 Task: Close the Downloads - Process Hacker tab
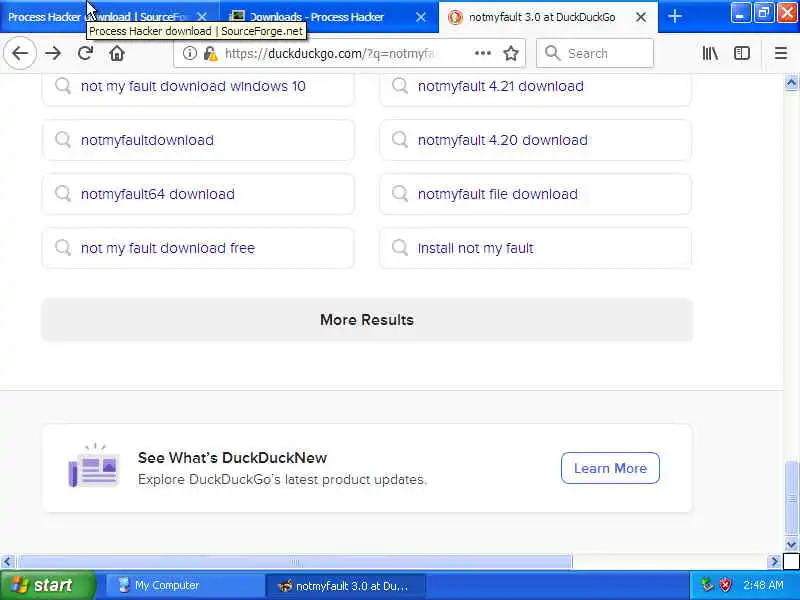[x=421, y=17]
